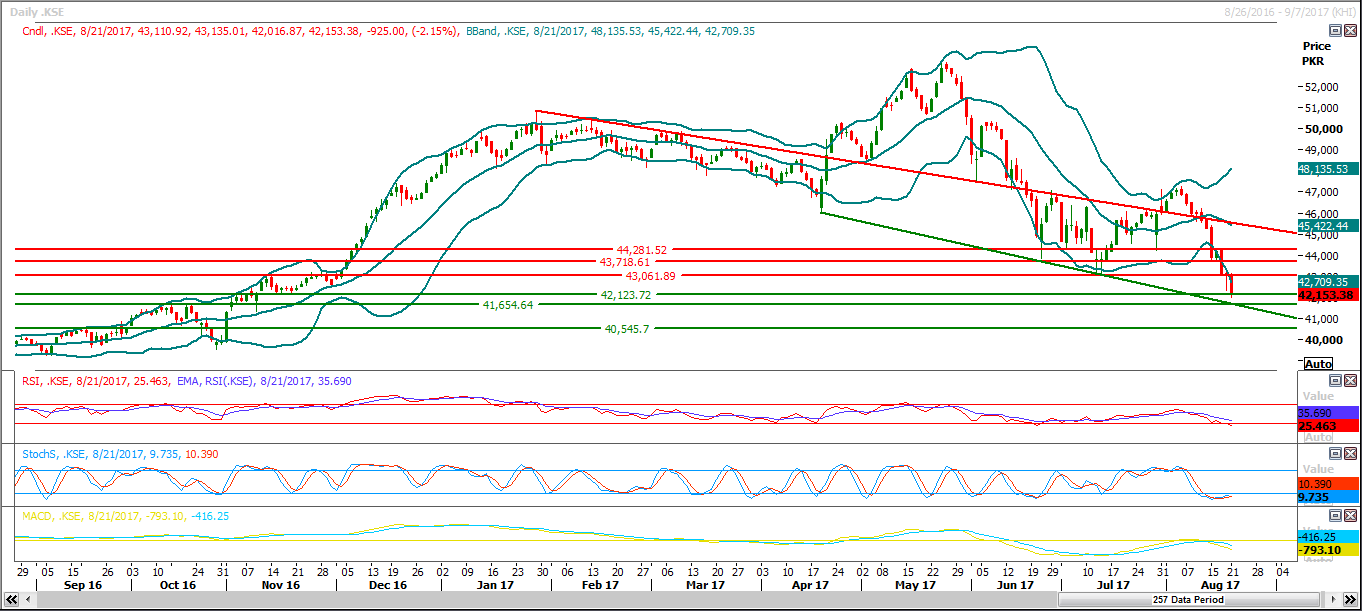Image resolution: width=1362 pixels, height=611 pixels.
Task: Jump to latest data with double-arrow button
Action: 1351,600
